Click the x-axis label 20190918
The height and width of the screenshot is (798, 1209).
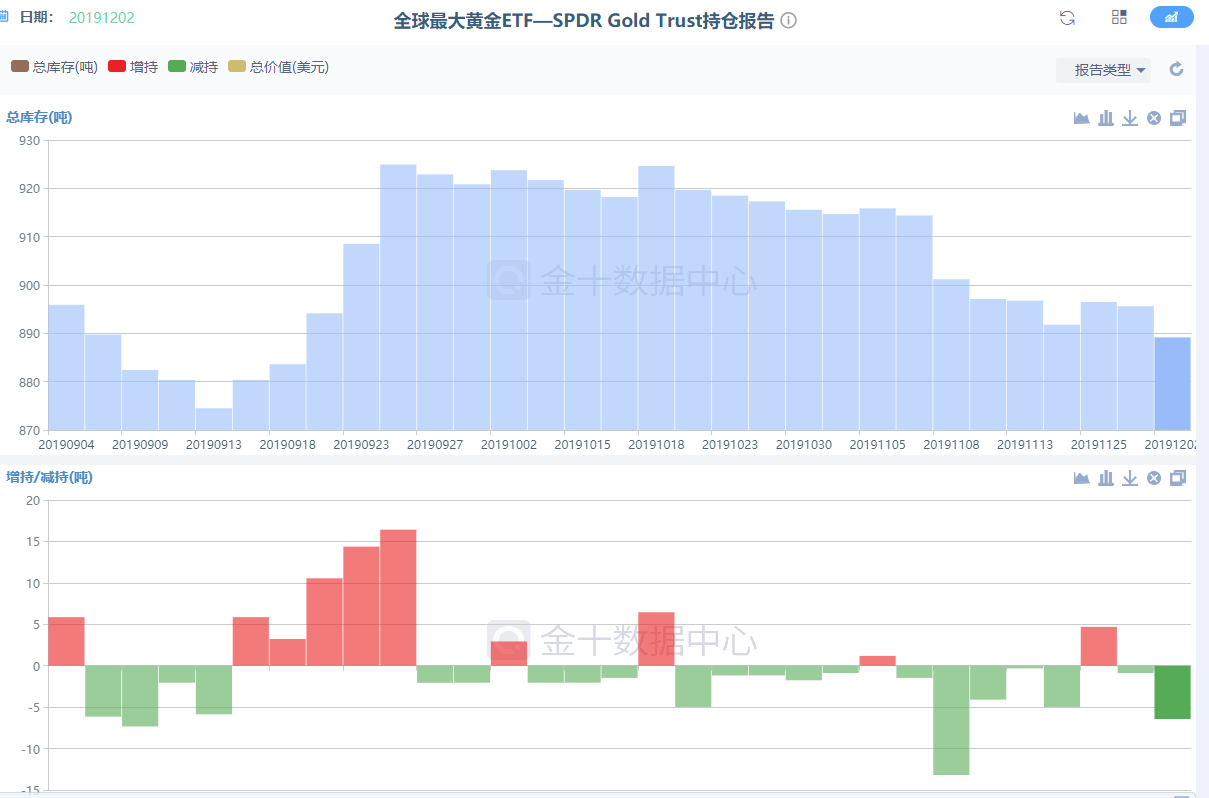click(x=288, y=444)
